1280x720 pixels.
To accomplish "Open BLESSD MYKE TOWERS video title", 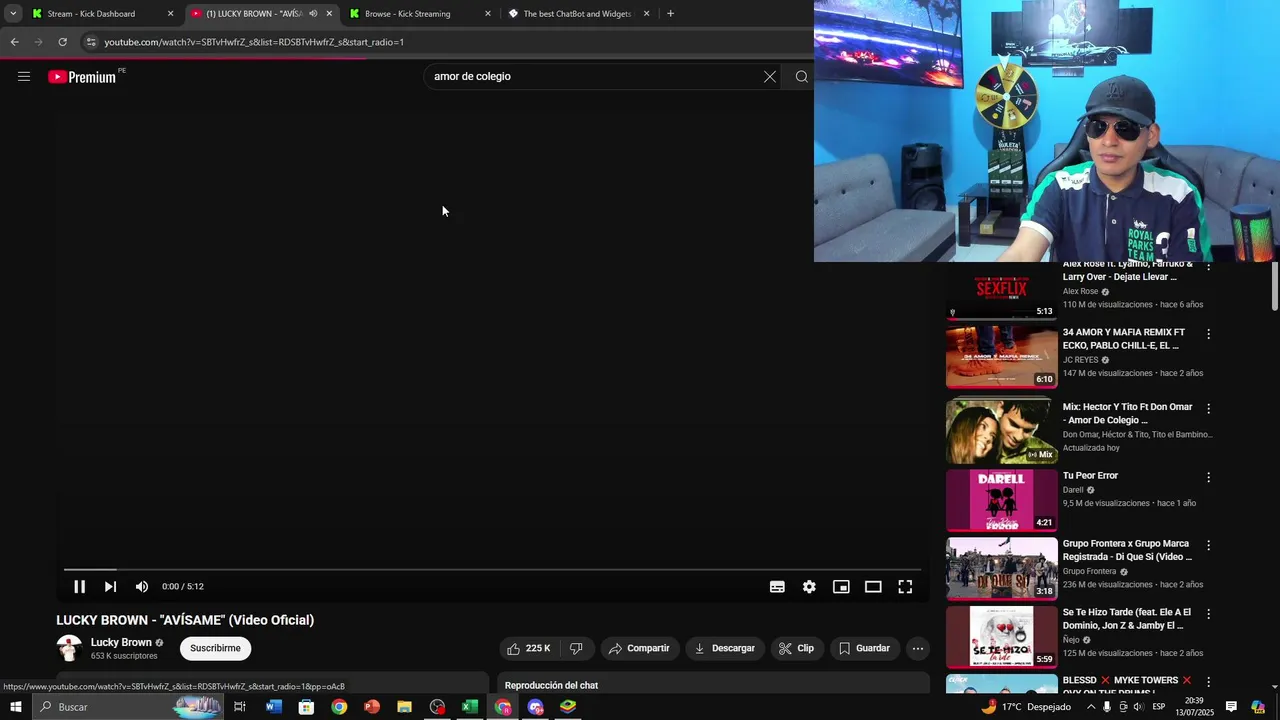I will click(x=1127, y=686).
